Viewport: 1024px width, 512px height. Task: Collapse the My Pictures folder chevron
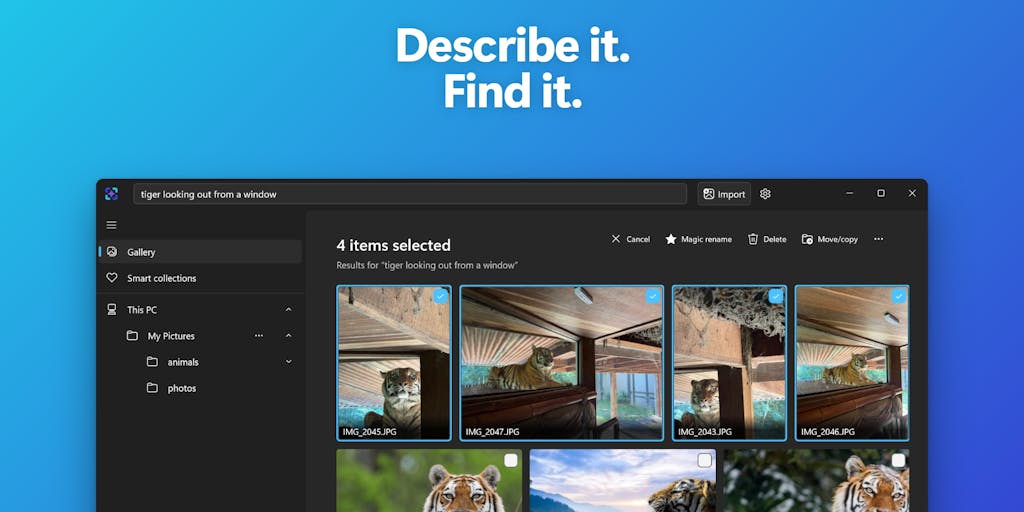coord(289,336)
